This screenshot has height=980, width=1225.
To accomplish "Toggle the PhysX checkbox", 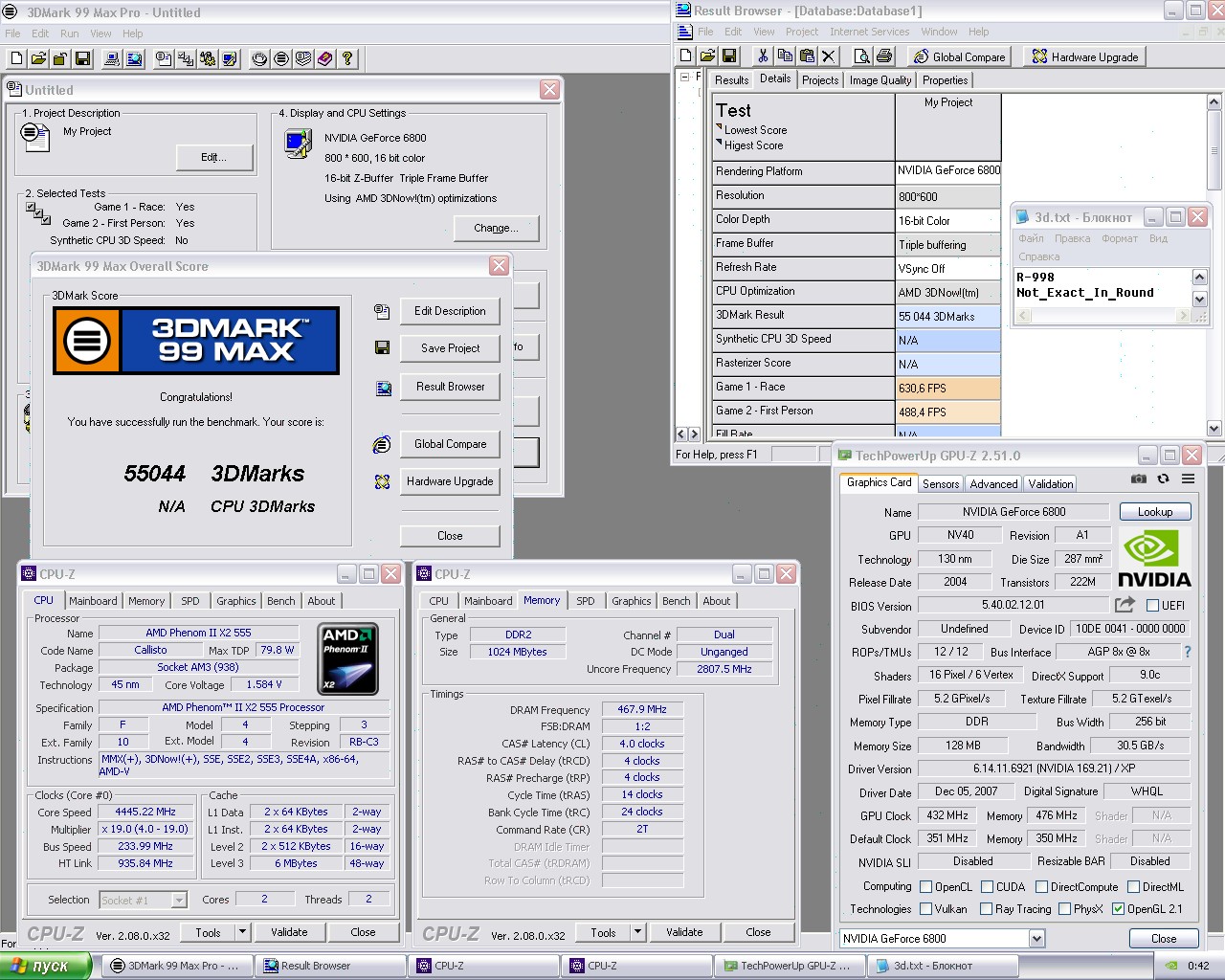I will point(1064,909).
